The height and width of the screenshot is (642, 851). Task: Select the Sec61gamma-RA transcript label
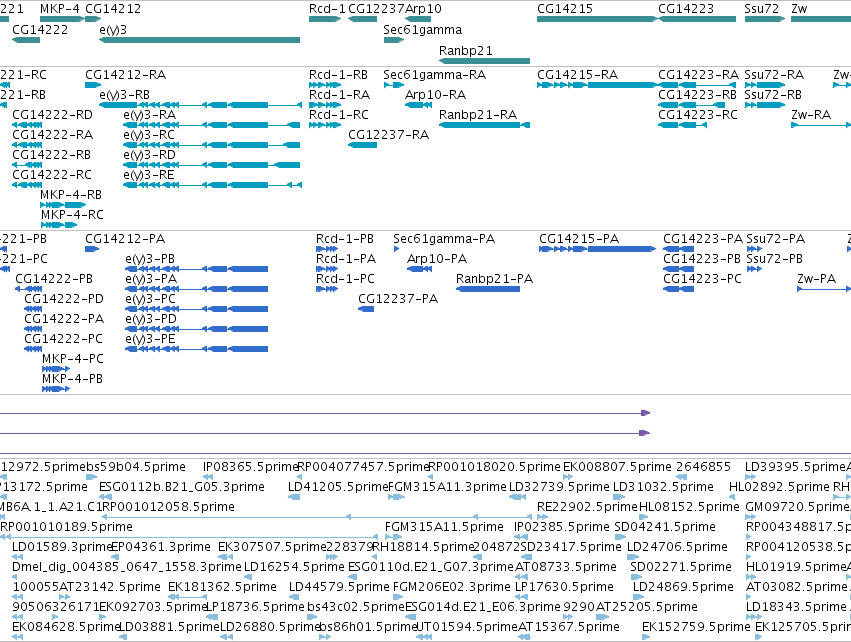click(434, 75)
